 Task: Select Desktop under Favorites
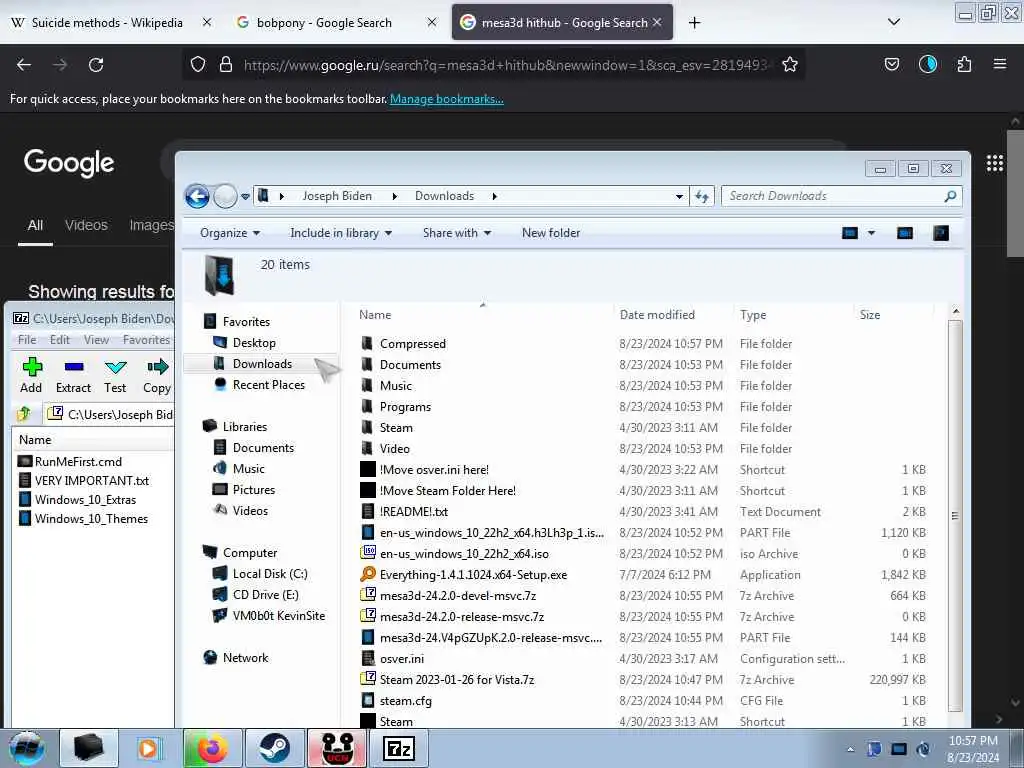[x=254, y=343]
